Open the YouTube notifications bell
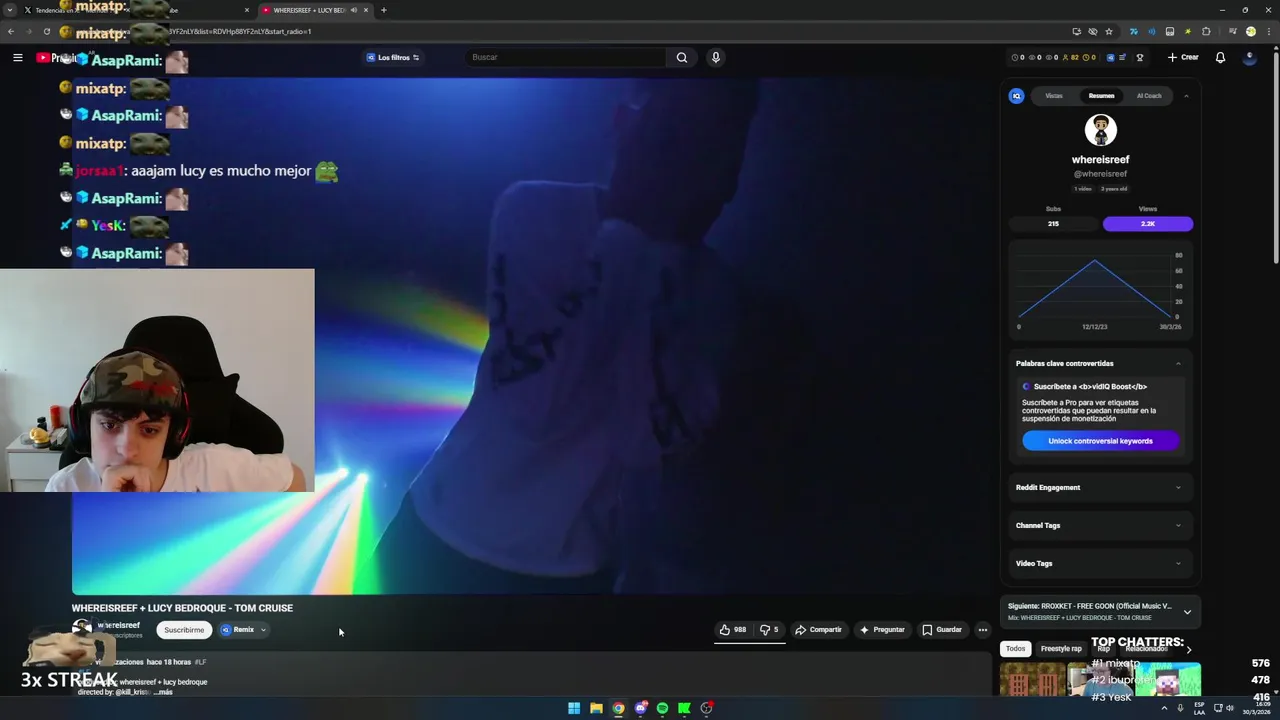1280x720 pixels. coord(1220,57)
